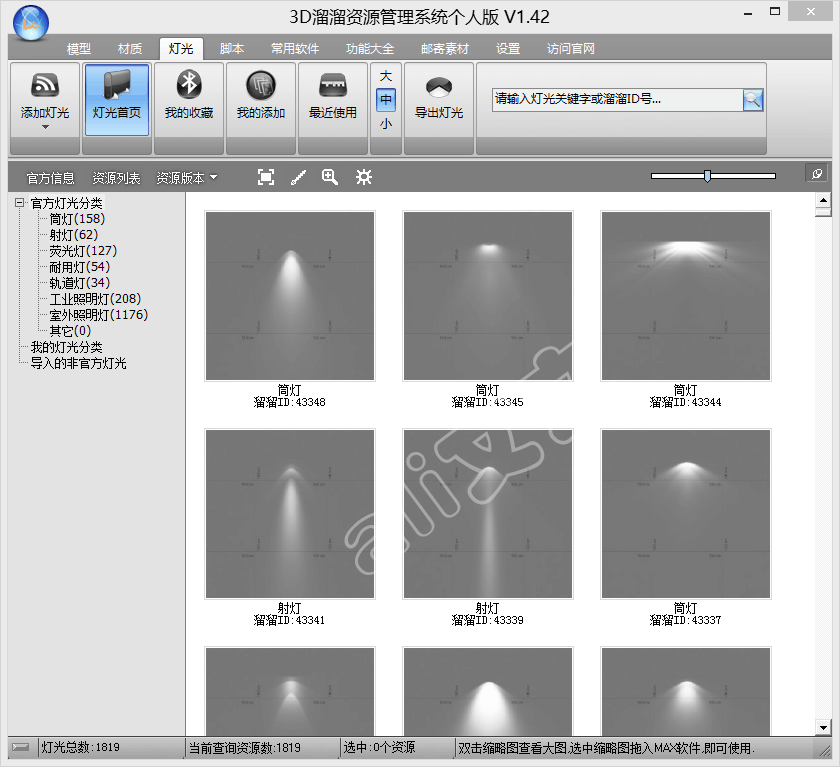Select 耐用灯(54) category
This screenshot has height=767, width=840.
[80, 267]
